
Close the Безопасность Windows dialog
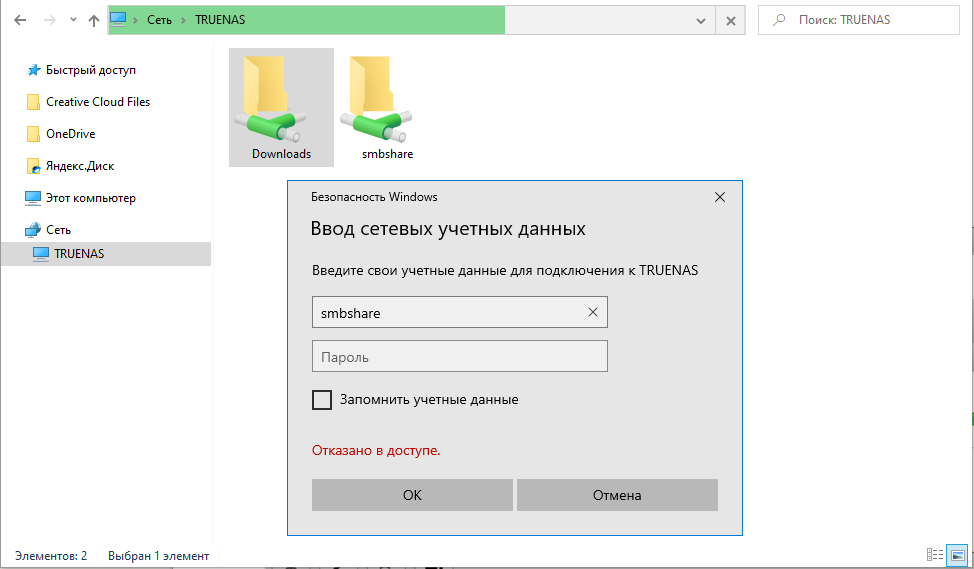point(720,197)
